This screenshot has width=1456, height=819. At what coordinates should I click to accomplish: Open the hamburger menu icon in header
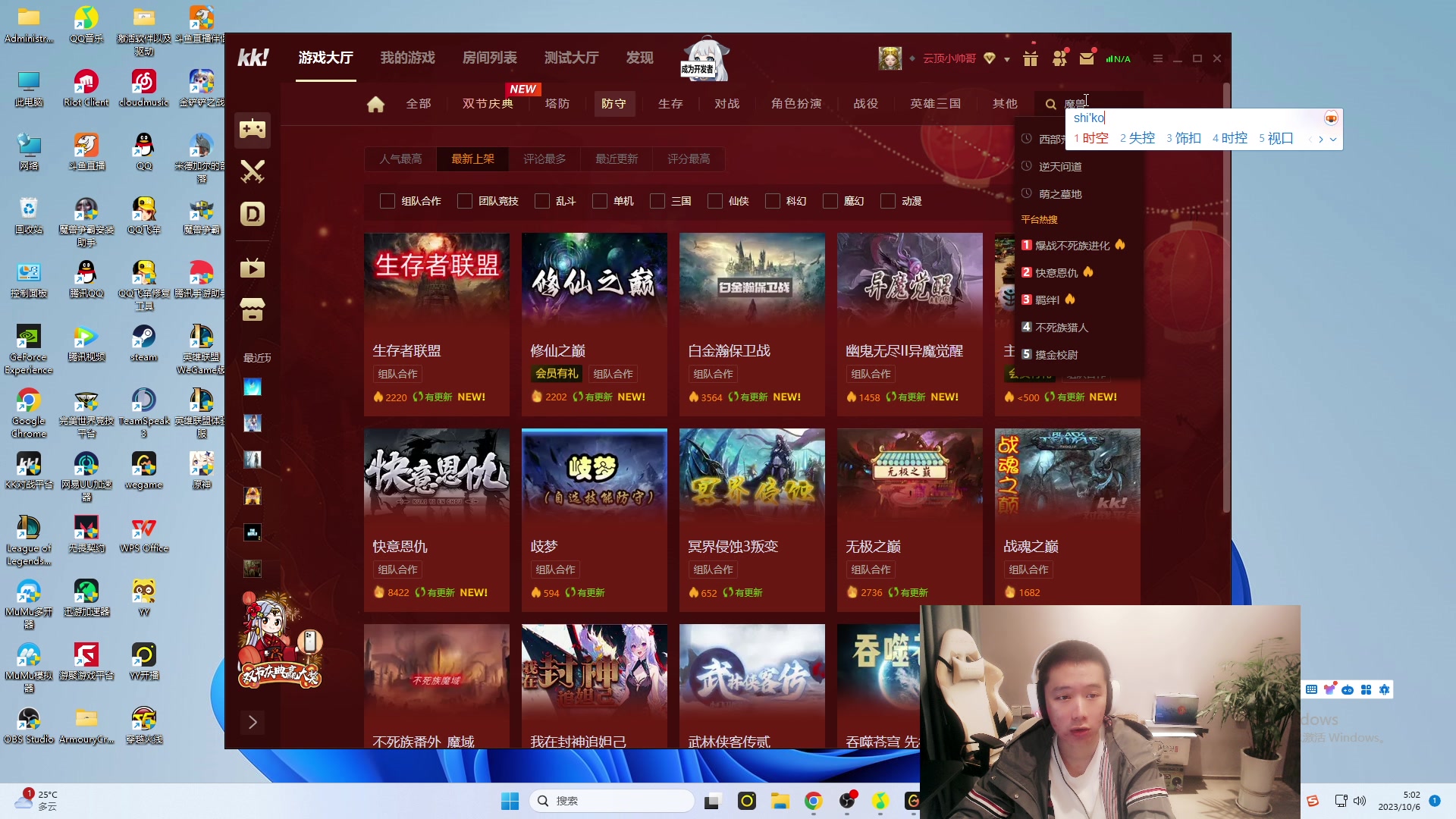(x=1157, y=58)
